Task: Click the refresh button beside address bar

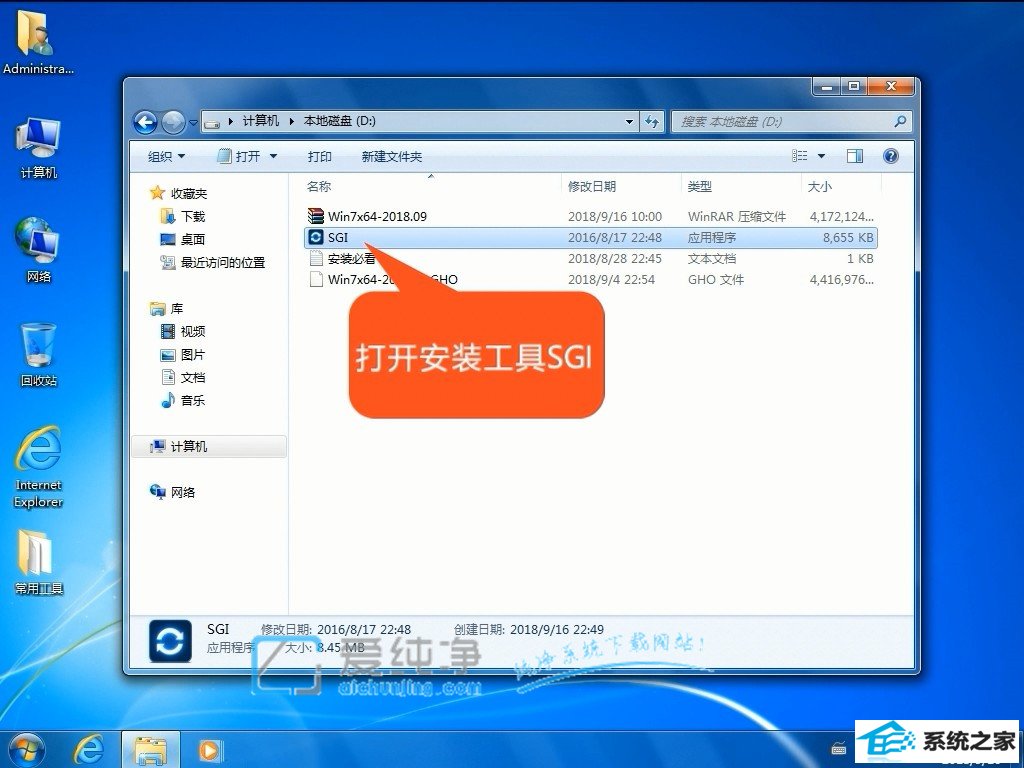Action: (653, 121)
